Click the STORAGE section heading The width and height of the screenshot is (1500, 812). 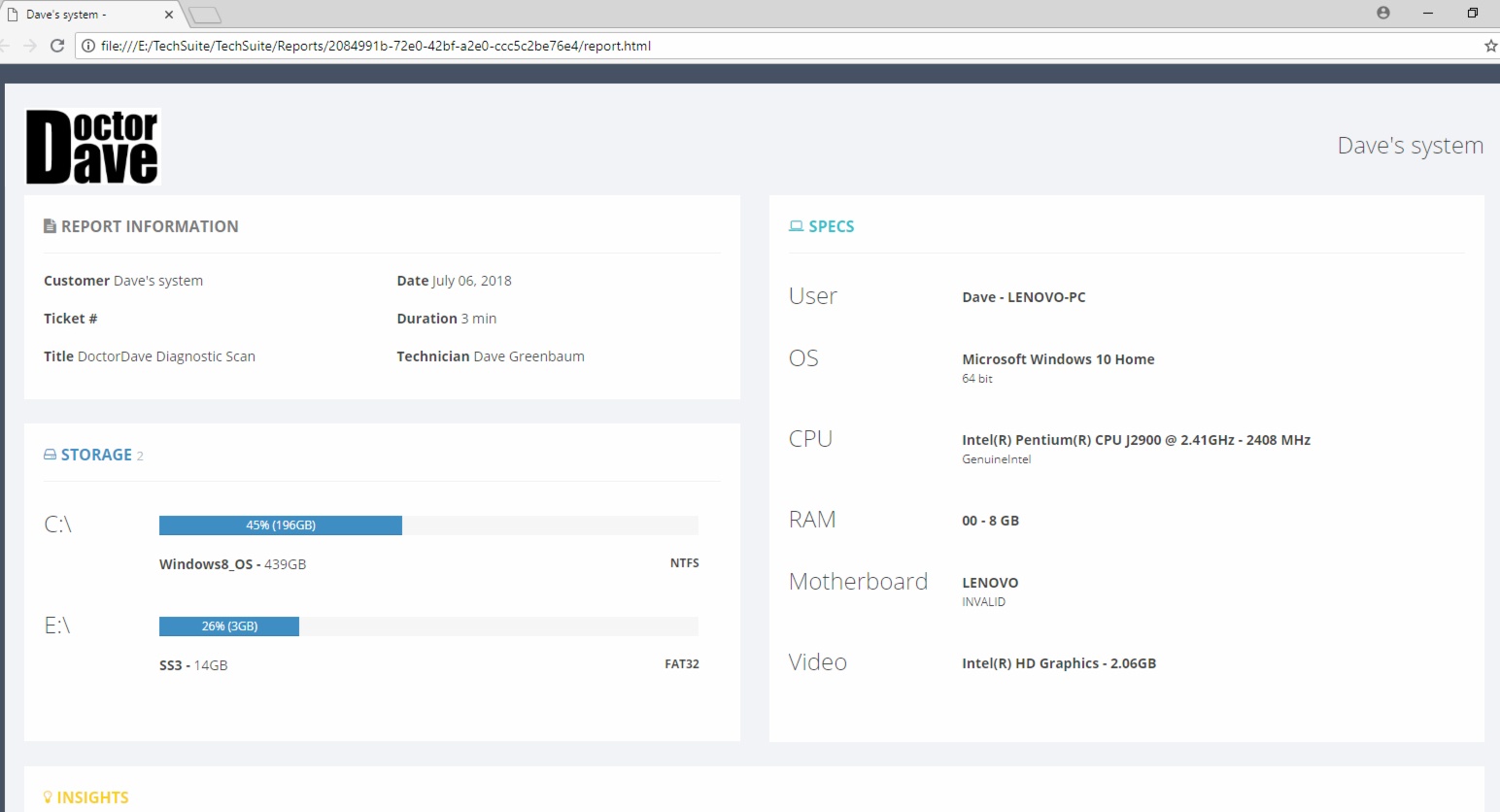(x=96, y=454)
